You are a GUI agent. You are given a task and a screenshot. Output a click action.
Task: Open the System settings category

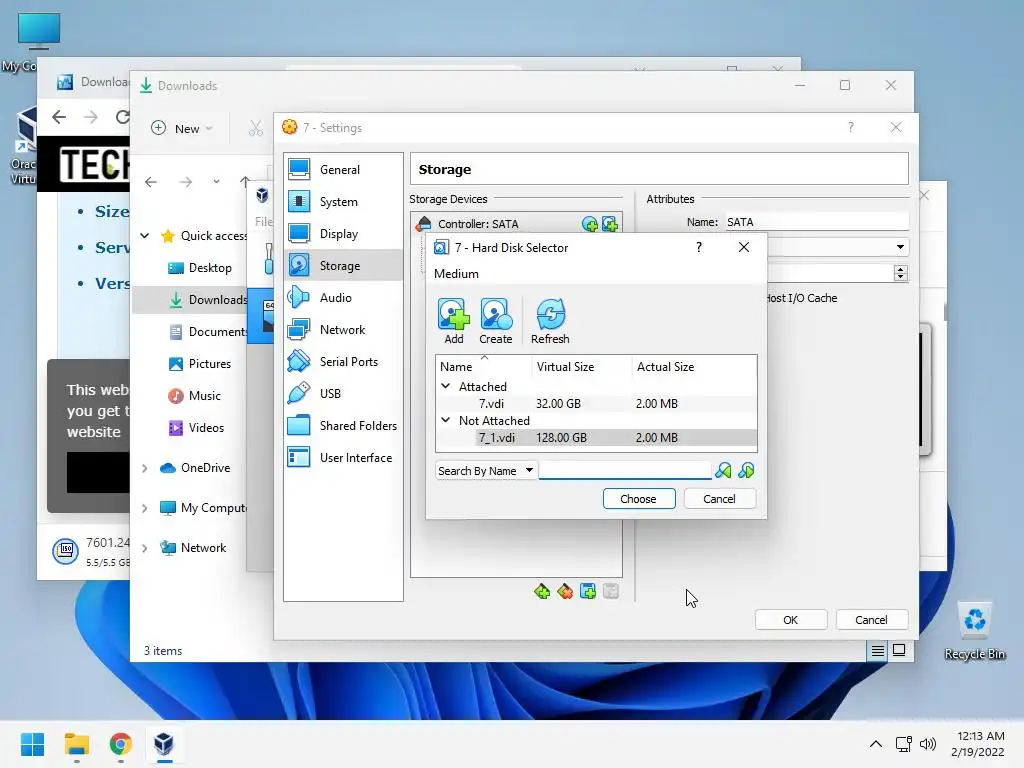pyautogui.click(x=344, y=202)
